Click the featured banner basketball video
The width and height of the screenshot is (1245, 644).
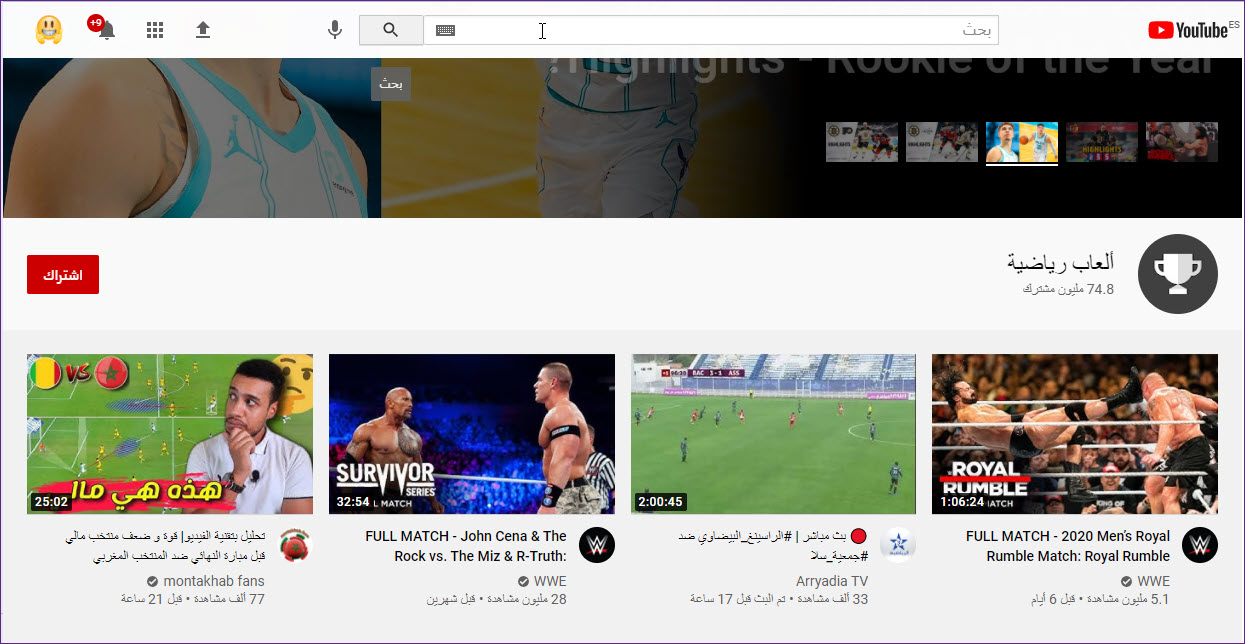(x=400, y=138)
